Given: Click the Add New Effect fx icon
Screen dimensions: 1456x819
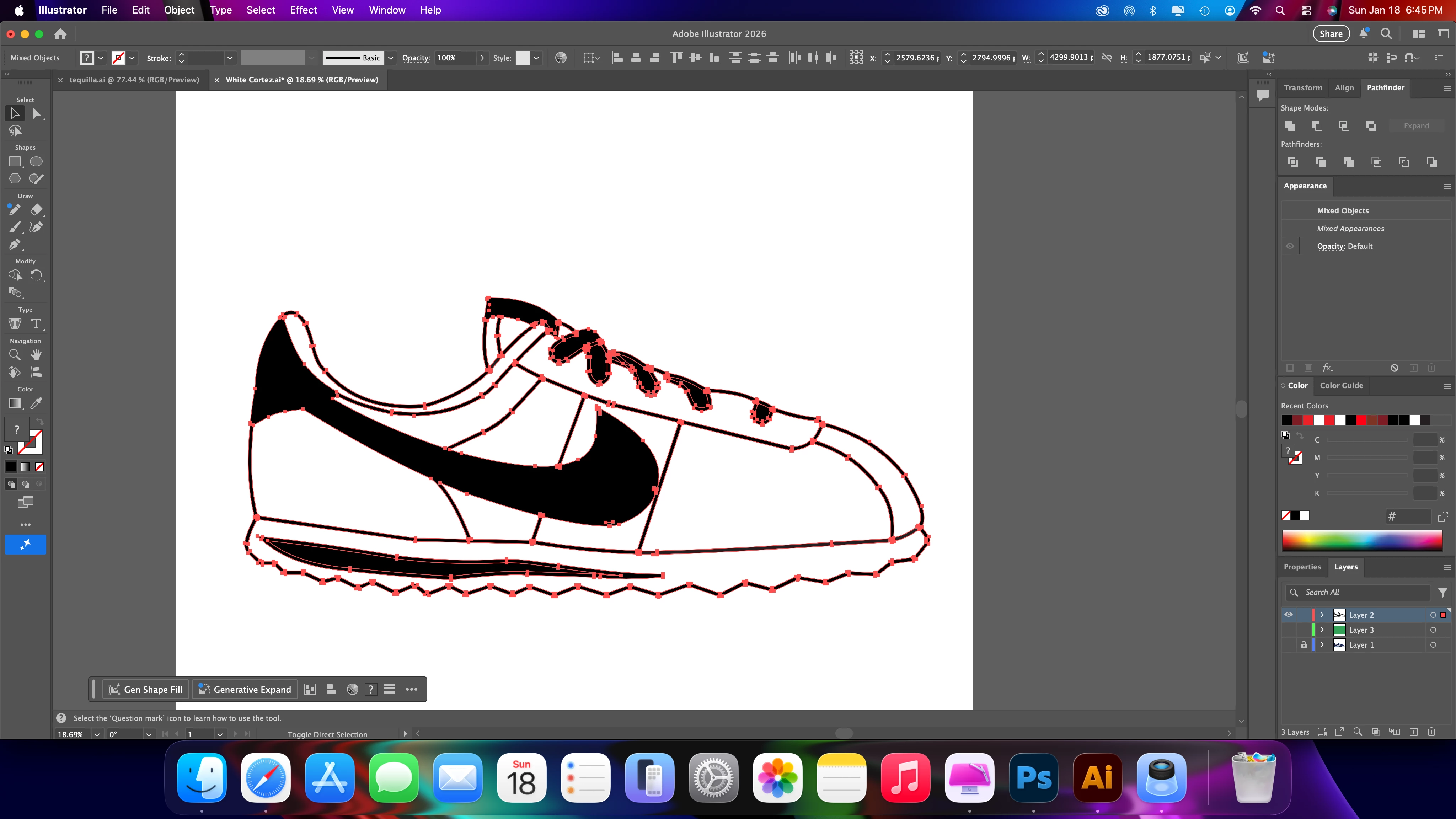Looking at the screenshot, I should point(1328,368).
